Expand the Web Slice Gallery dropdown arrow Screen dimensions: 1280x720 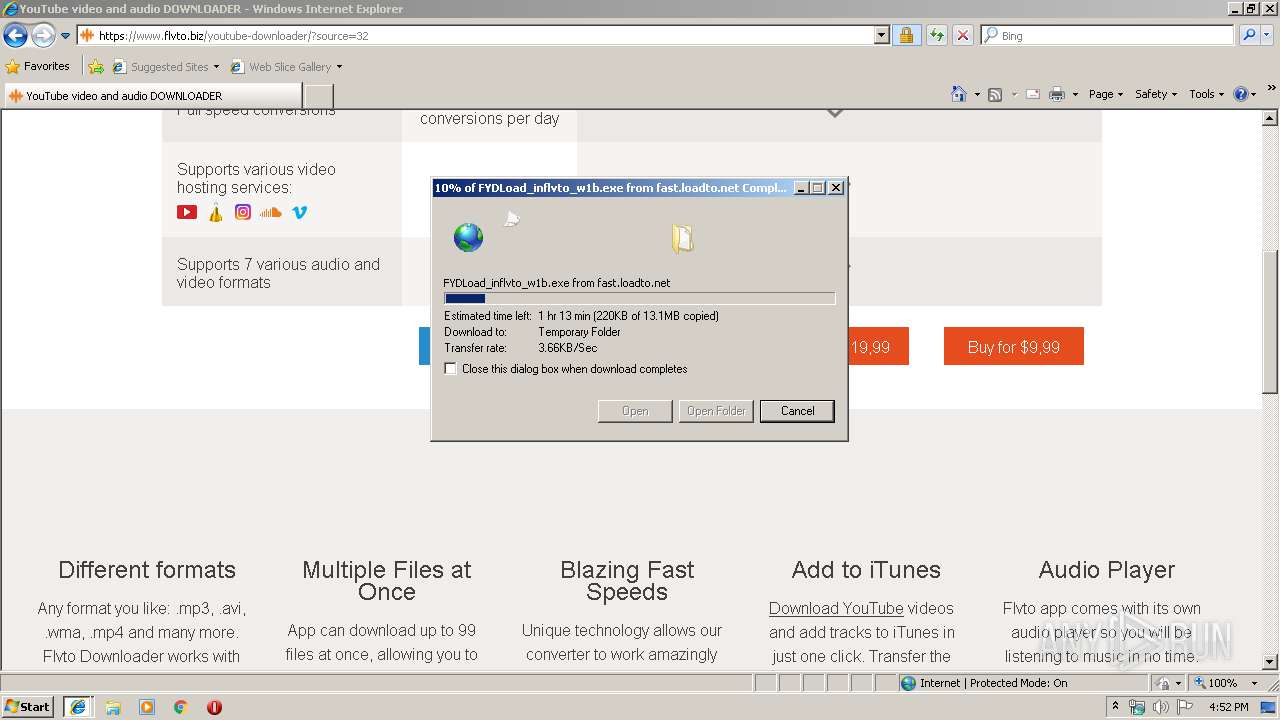pos(339,67)
